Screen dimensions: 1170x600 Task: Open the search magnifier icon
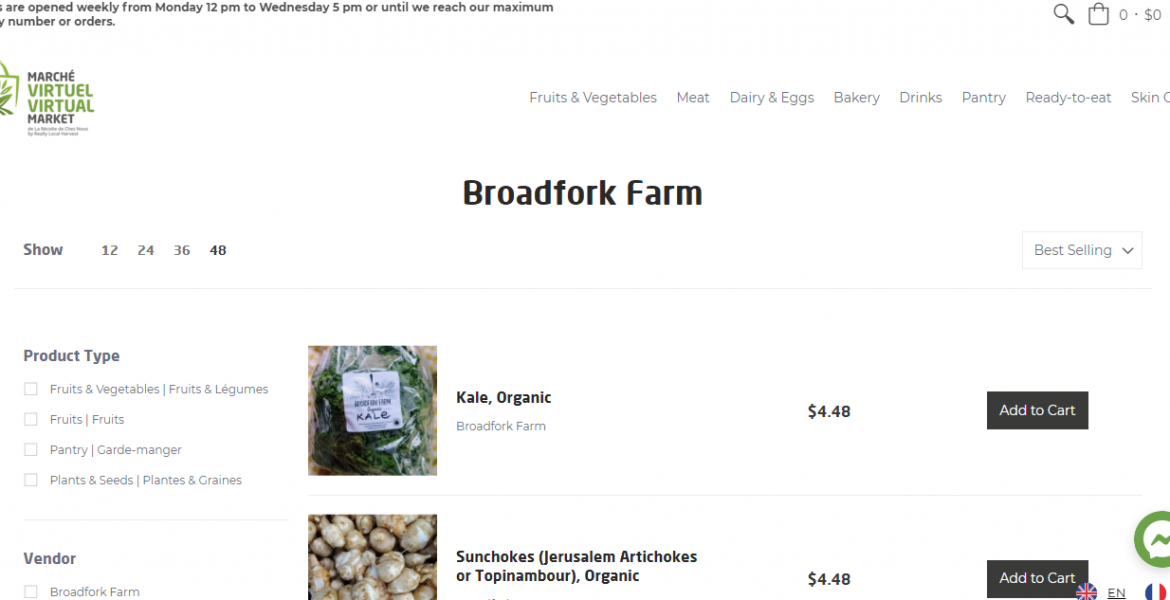pyautogui.click(x=1063, y=14)
